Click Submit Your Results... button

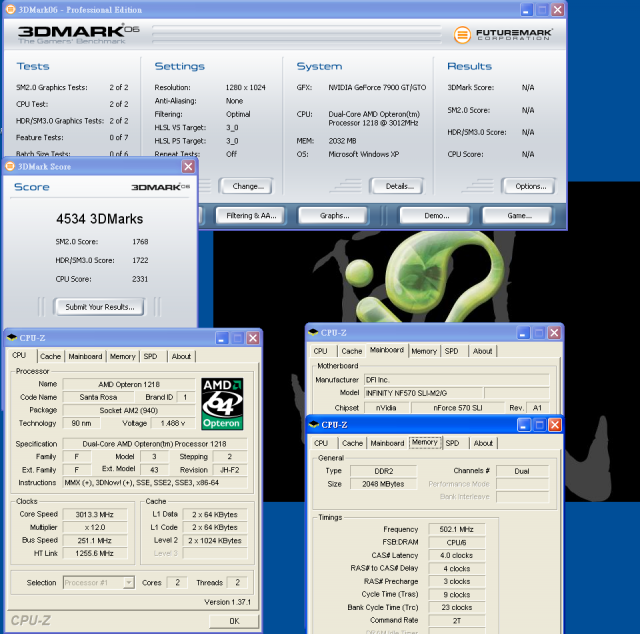100,307
